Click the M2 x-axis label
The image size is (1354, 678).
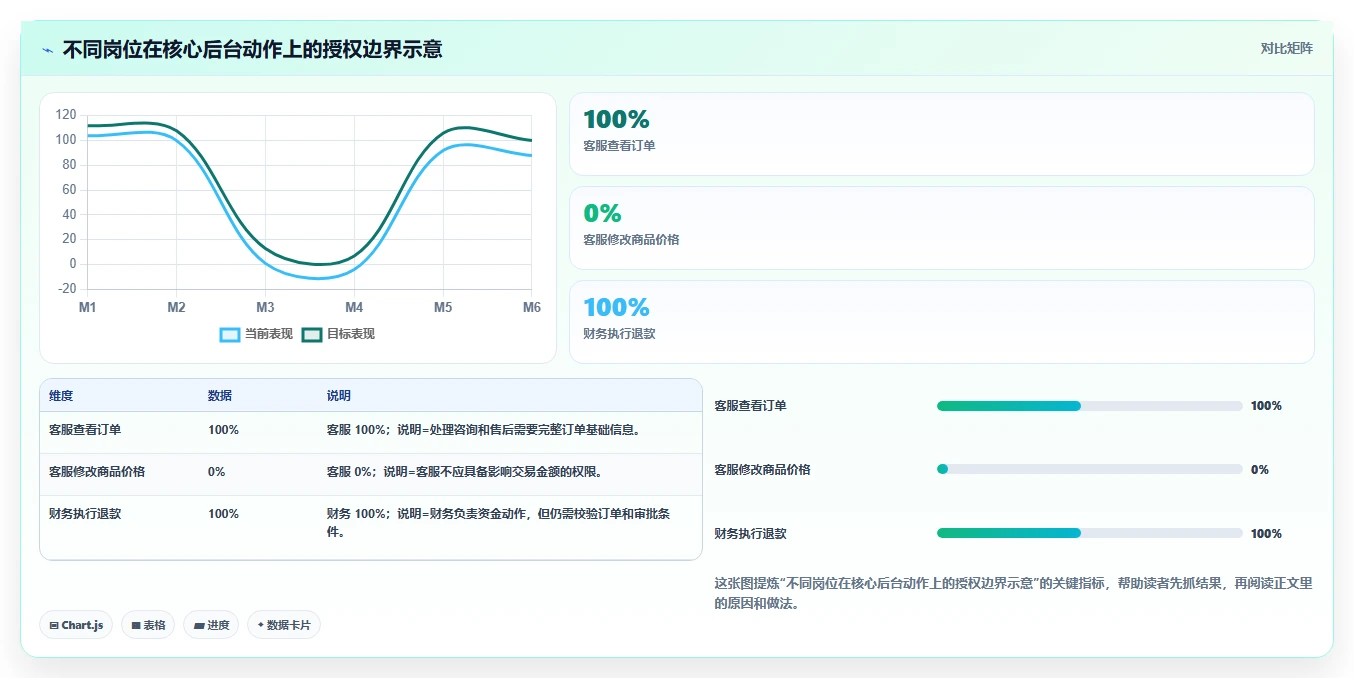176,307
